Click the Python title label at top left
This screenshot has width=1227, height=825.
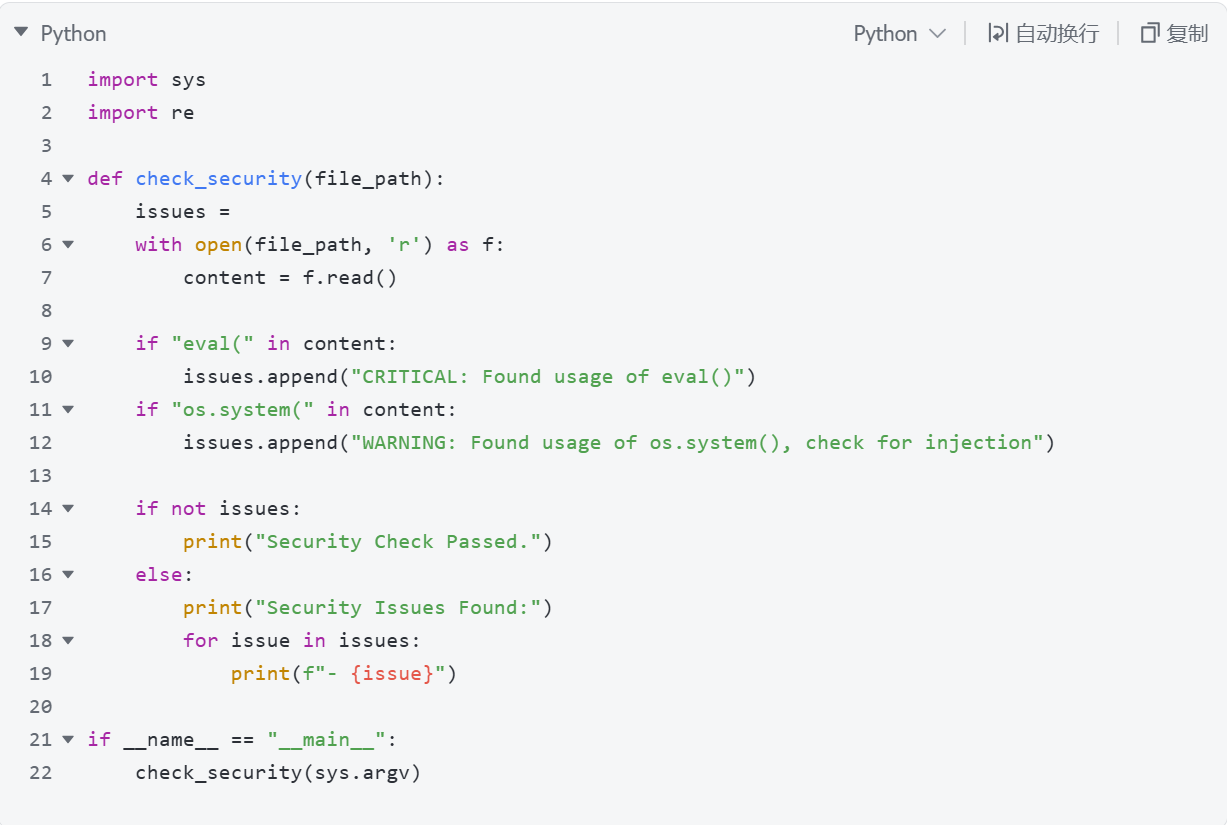coord(73,33)
